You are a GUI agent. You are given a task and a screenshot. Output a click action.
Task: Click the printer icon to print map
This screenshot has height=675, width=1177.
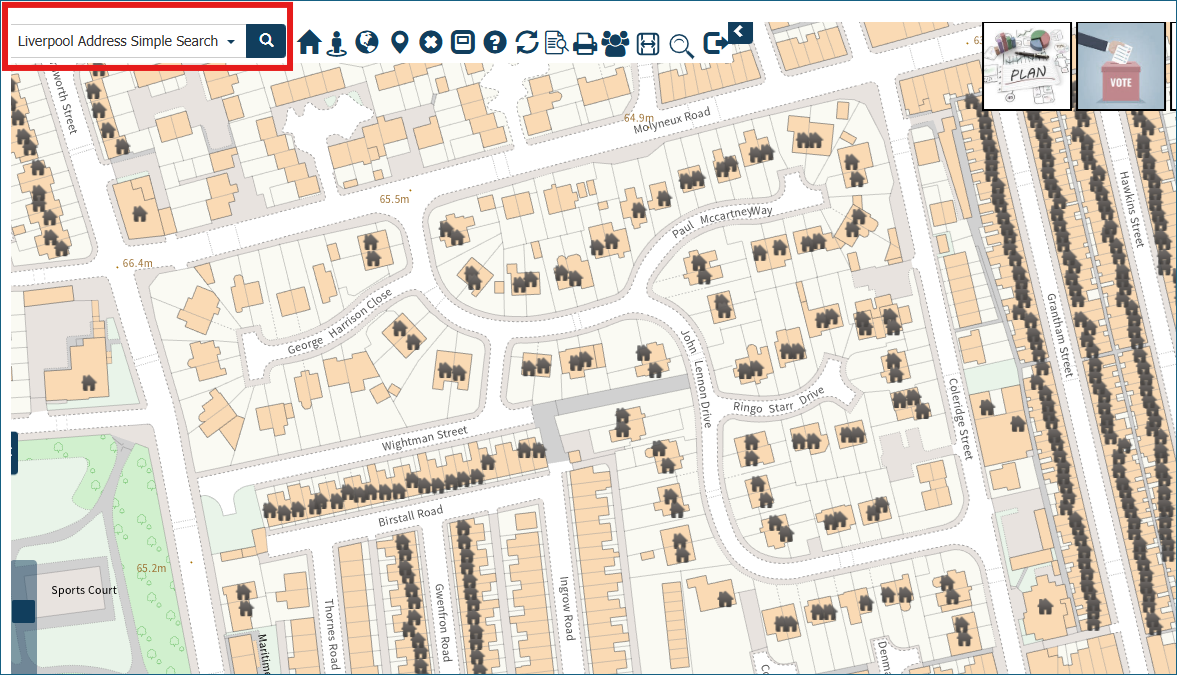(585, 44)
